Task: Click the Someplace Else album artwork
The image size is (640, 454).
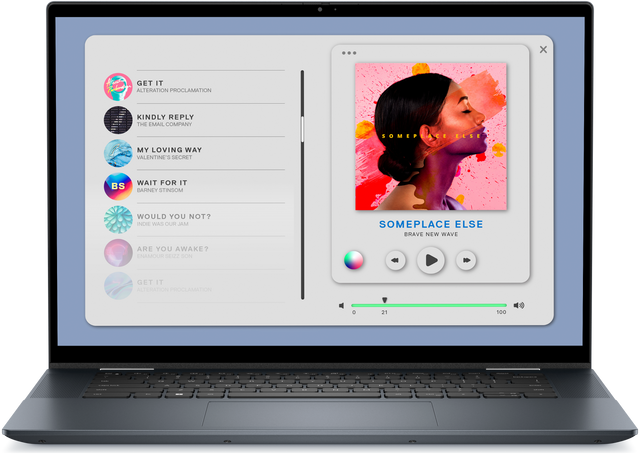Action: tap(430, 137)
